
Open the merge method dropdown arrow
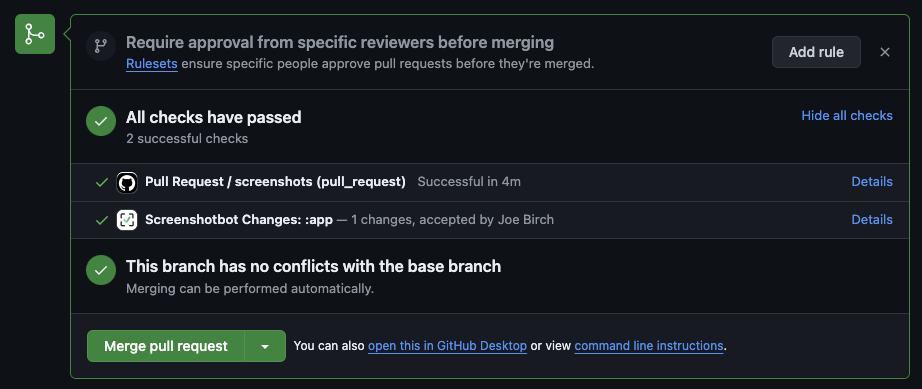pyautogui.click(x=265, y=346)
